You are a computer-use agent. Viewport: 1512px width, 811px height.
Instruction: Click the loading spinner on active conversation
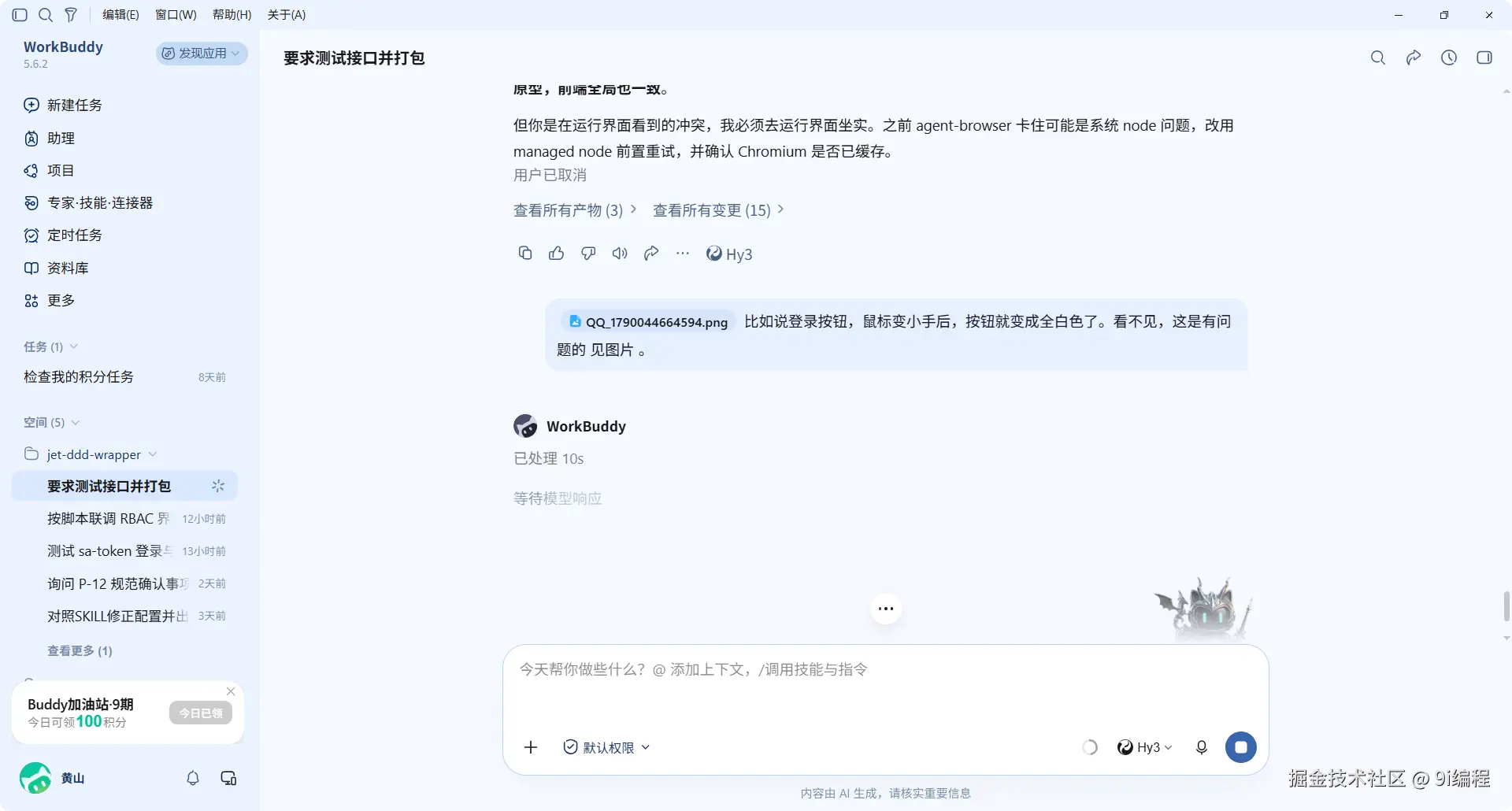coord(218,487)
